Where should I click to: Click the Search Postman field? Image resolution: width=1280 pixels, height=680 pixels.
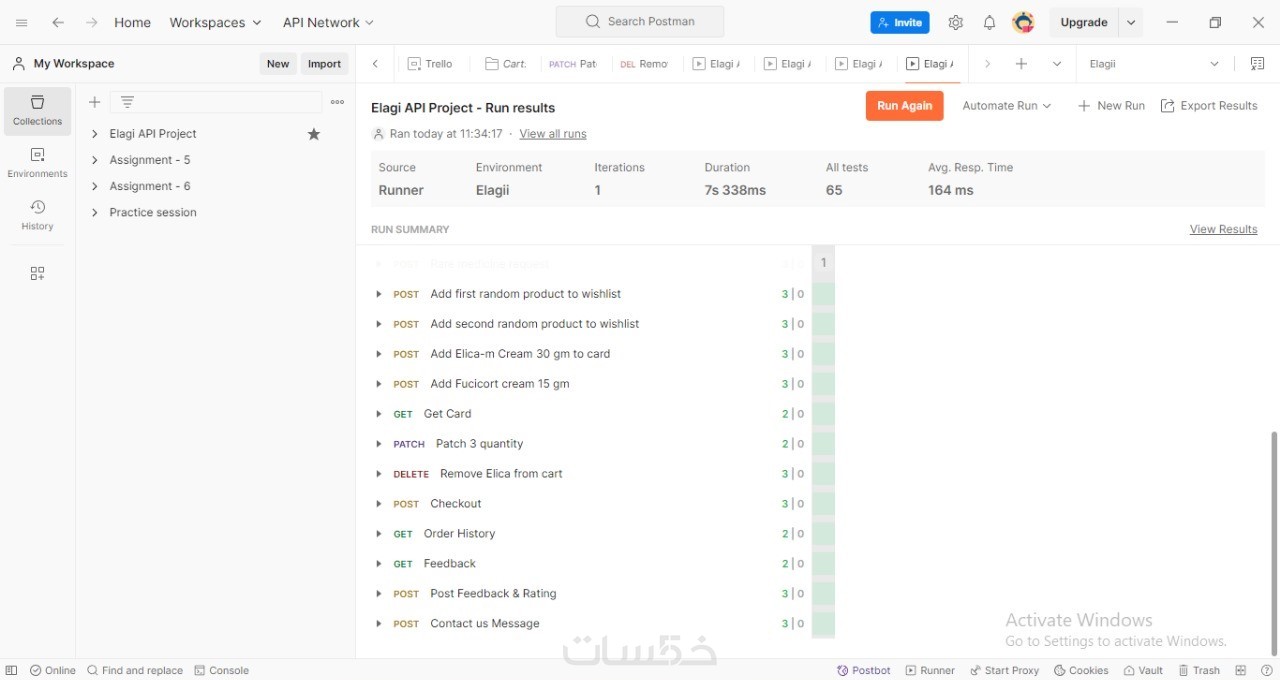click(x=640, y=21)
